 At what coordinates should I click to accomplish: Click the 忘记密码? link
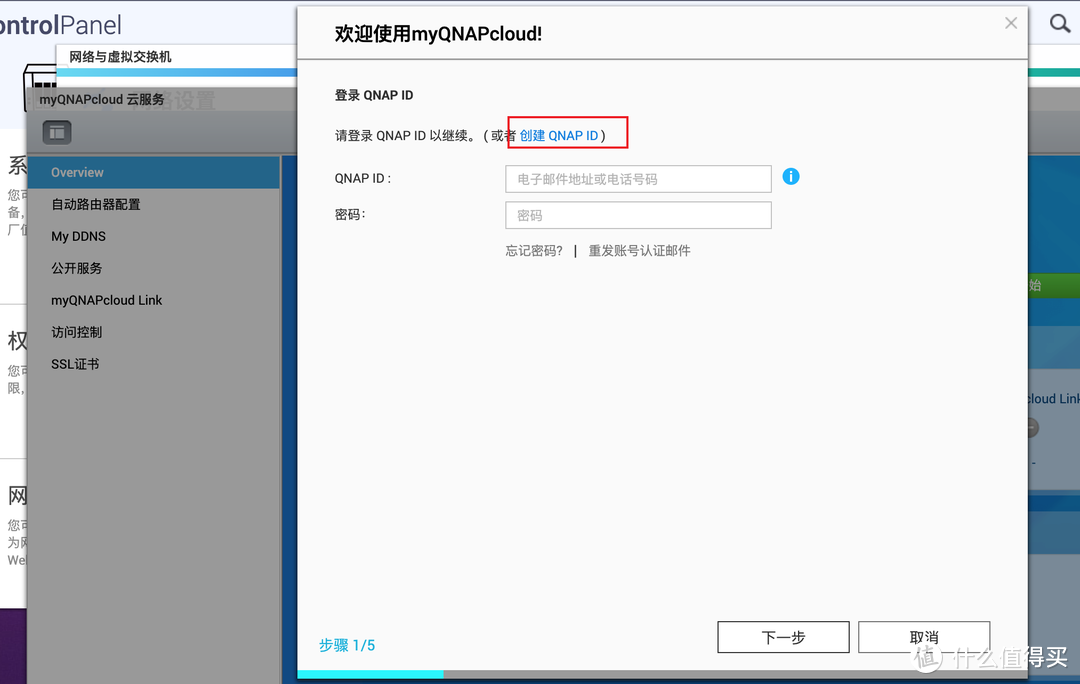(534, 251)
